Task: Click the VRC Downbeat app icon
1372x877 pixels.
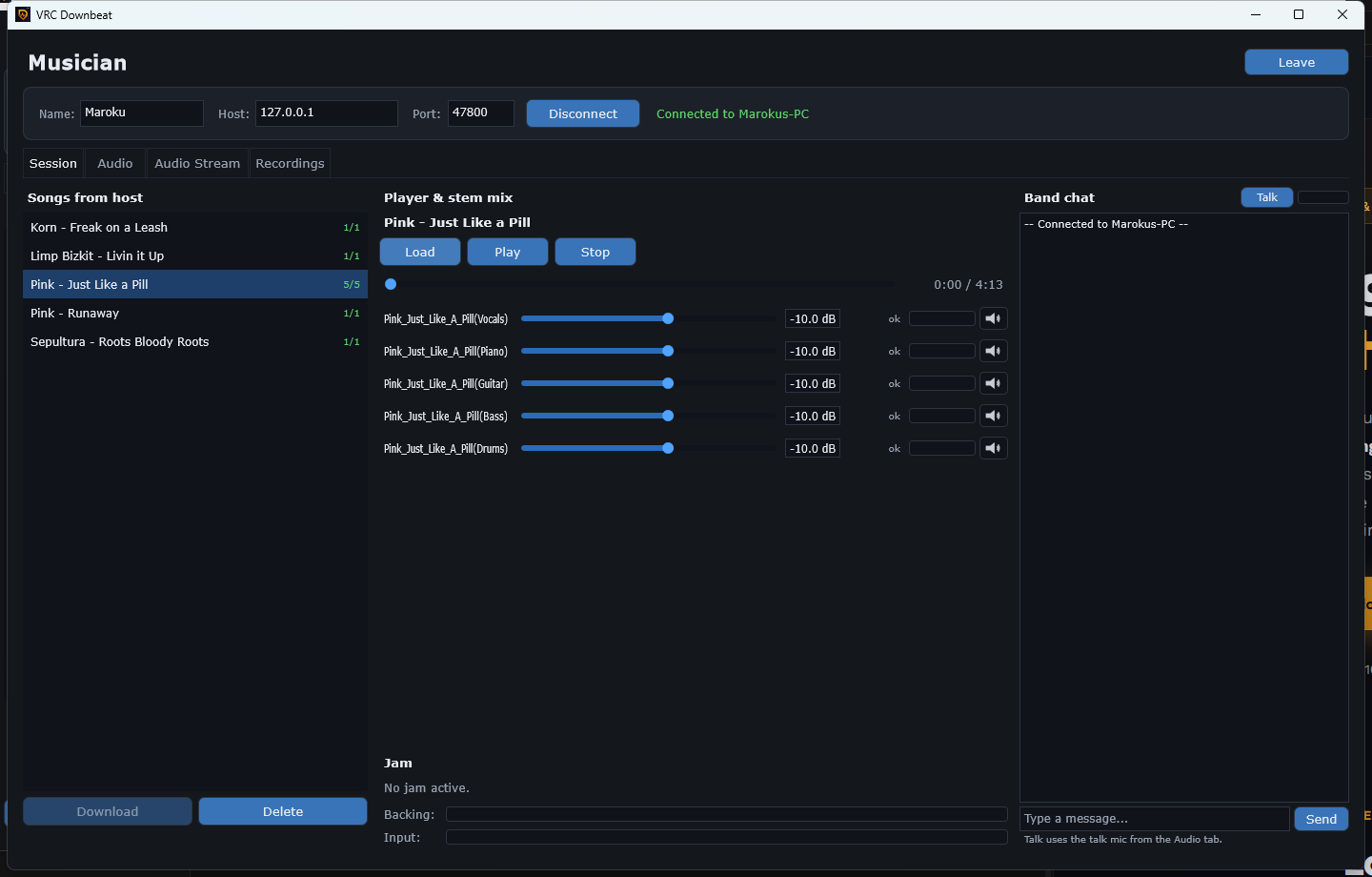Action: pyautogui.click(x=23, y=14)
